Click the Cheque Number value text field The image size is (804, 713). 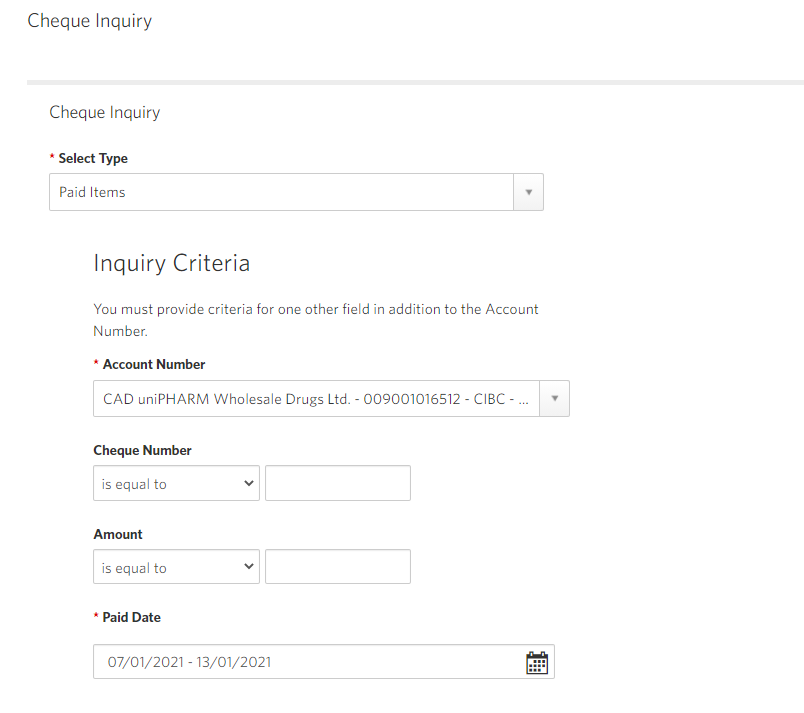(x=338, y=483)
